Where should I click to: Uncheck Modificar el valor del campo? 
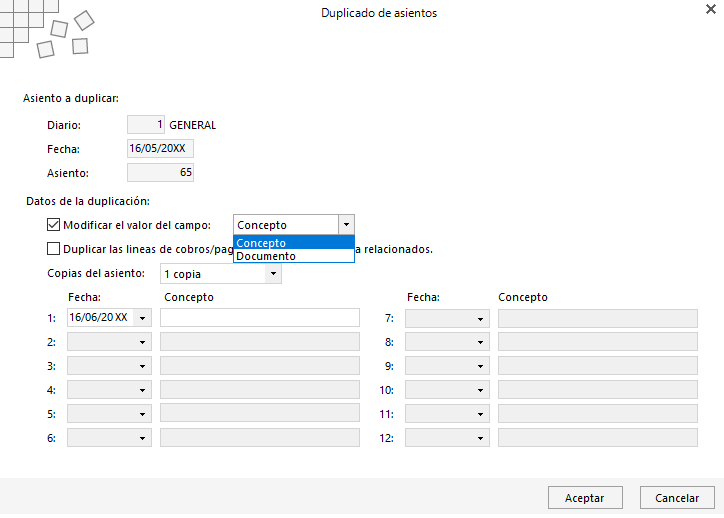click(54, 225)
